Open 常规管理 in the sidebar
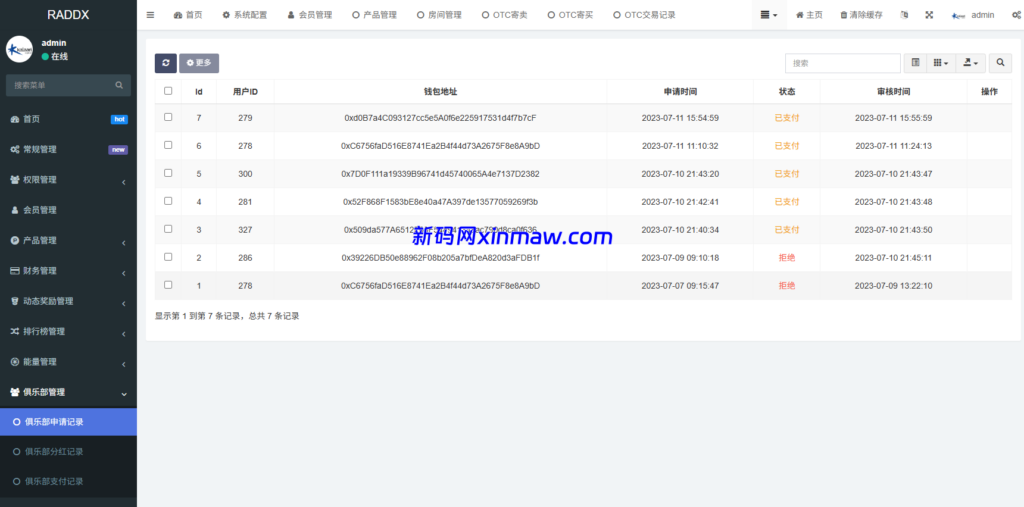 [x=68, y=150]
